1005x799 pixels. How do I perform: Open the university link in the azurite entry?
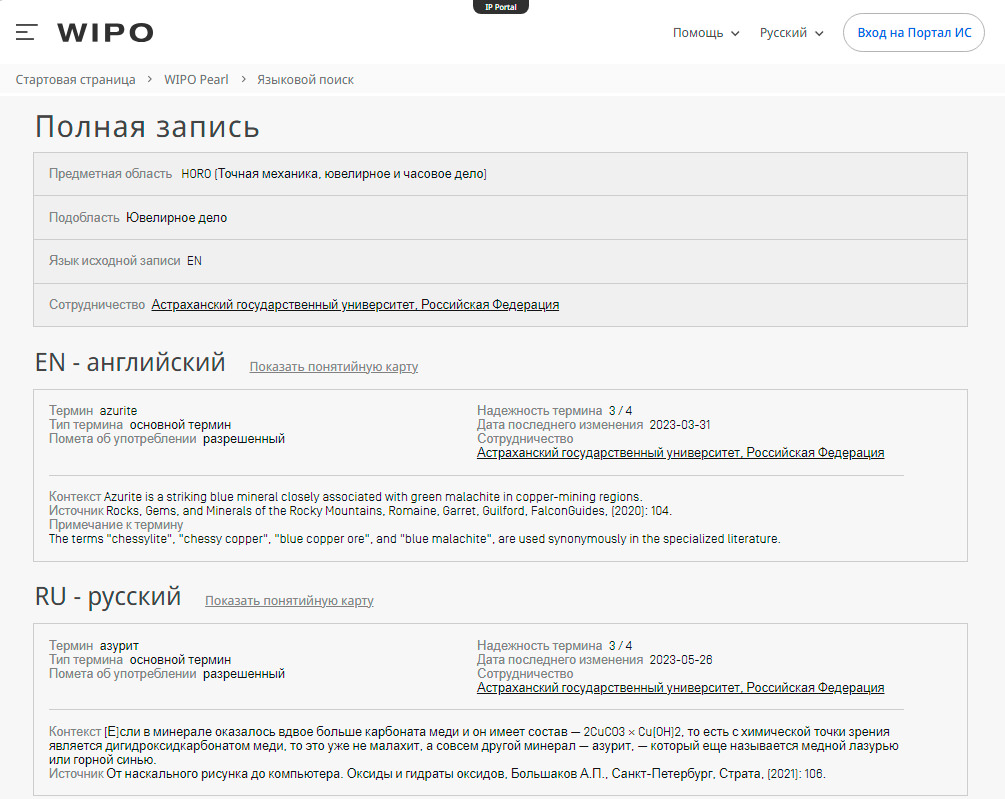pyautogui.click(x=680, y=453)
